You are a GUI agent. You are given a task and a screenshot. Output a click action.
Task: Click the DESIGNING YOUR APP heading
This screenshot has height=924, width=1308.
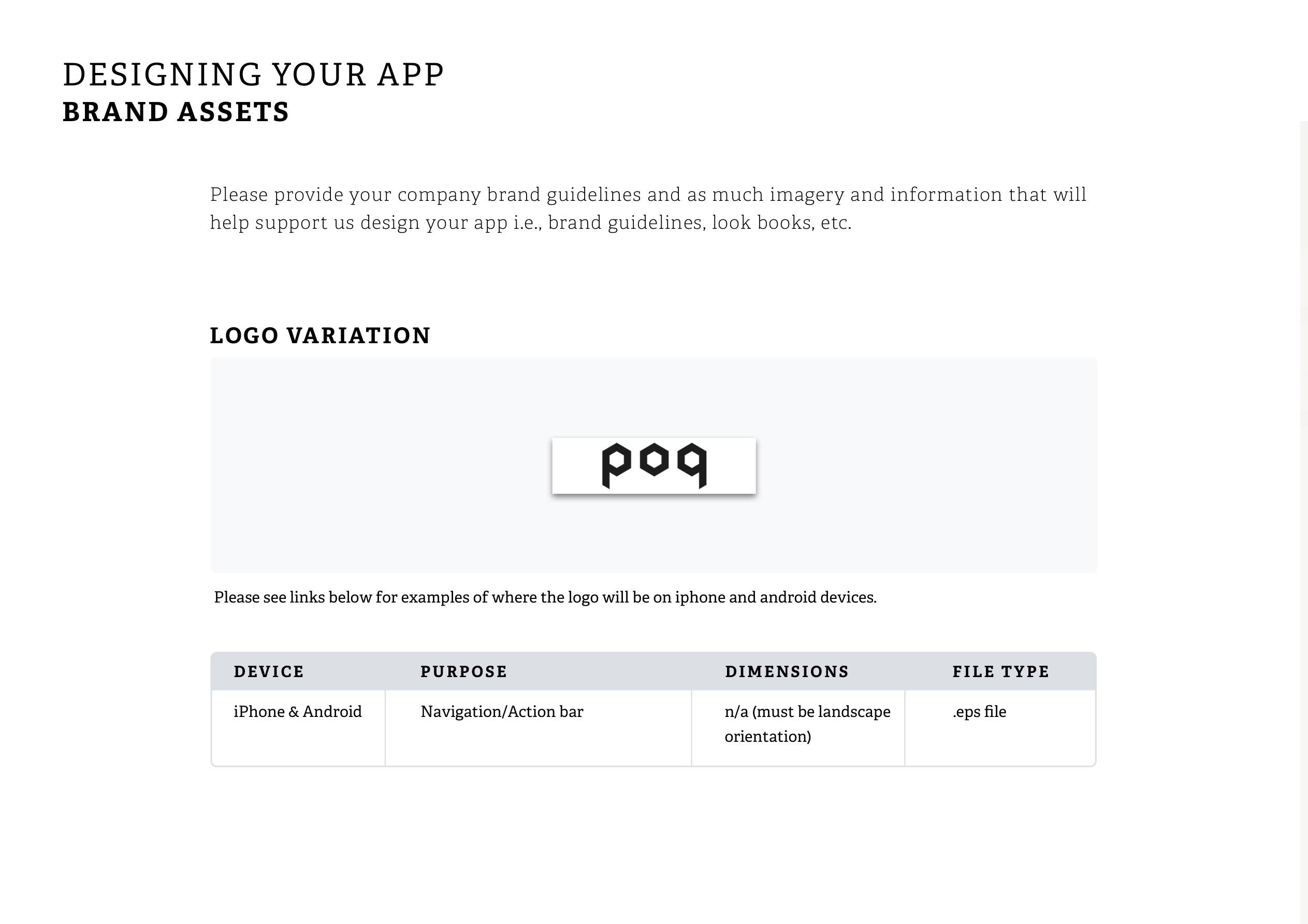[254, 75]
